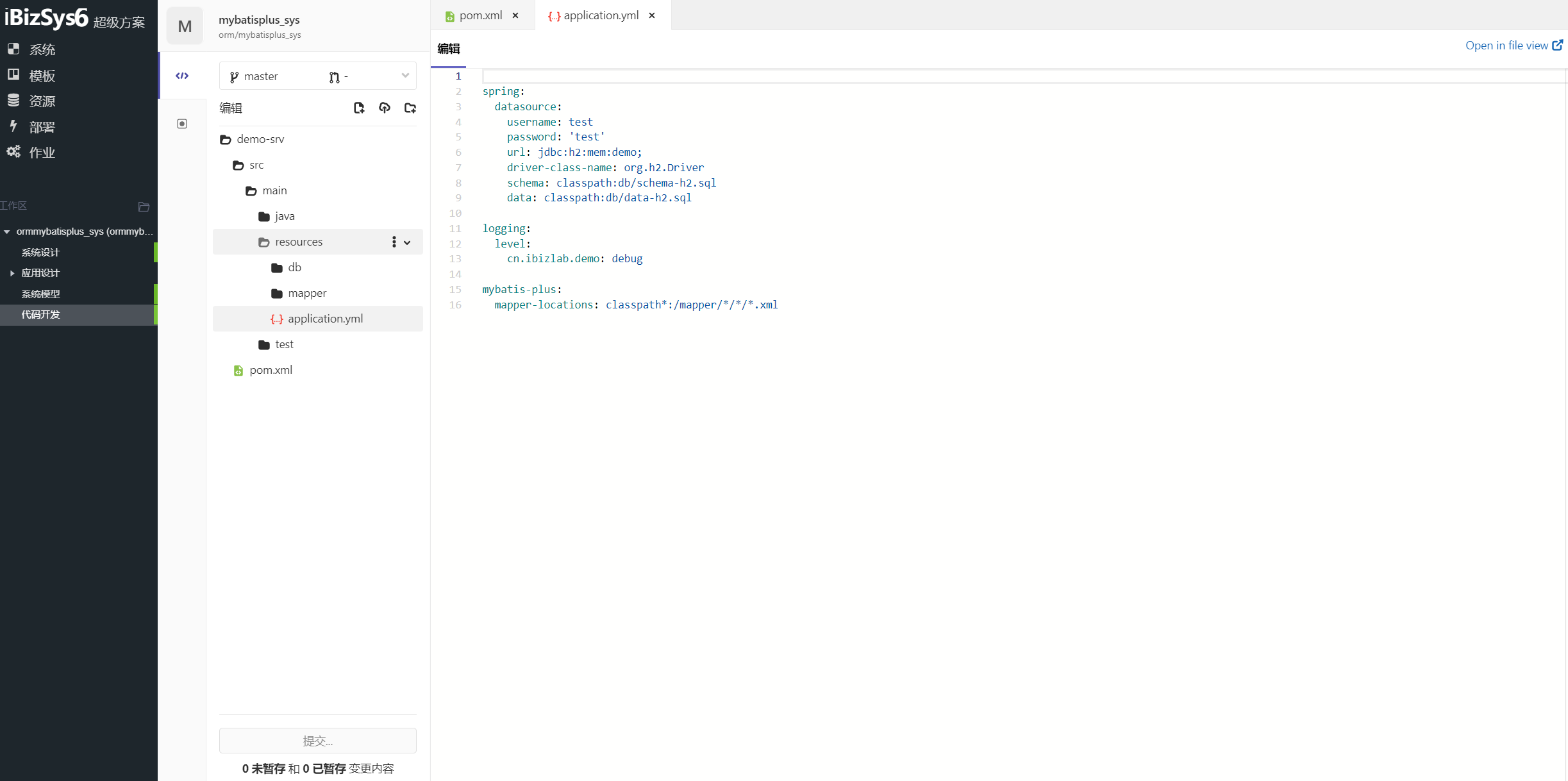Click the 提交... commit button

(318, 741)
